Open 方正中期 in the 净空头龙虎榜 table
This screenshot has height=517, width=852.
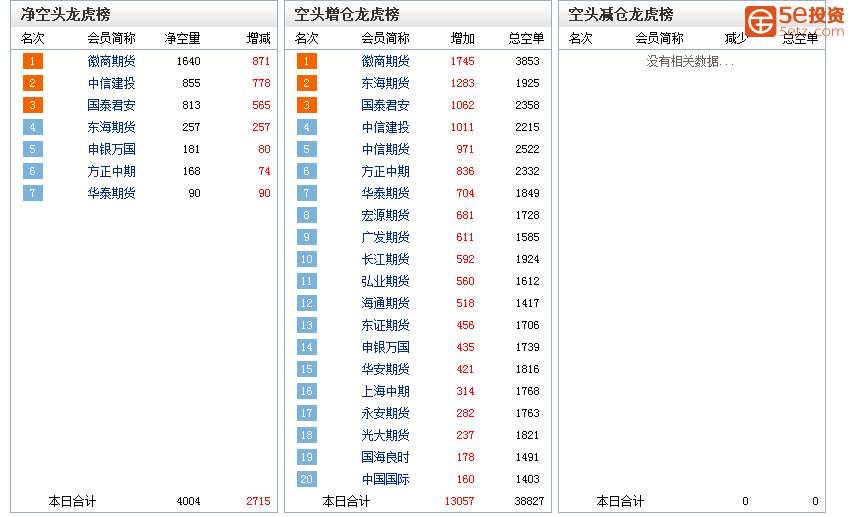tap(111, 171)
